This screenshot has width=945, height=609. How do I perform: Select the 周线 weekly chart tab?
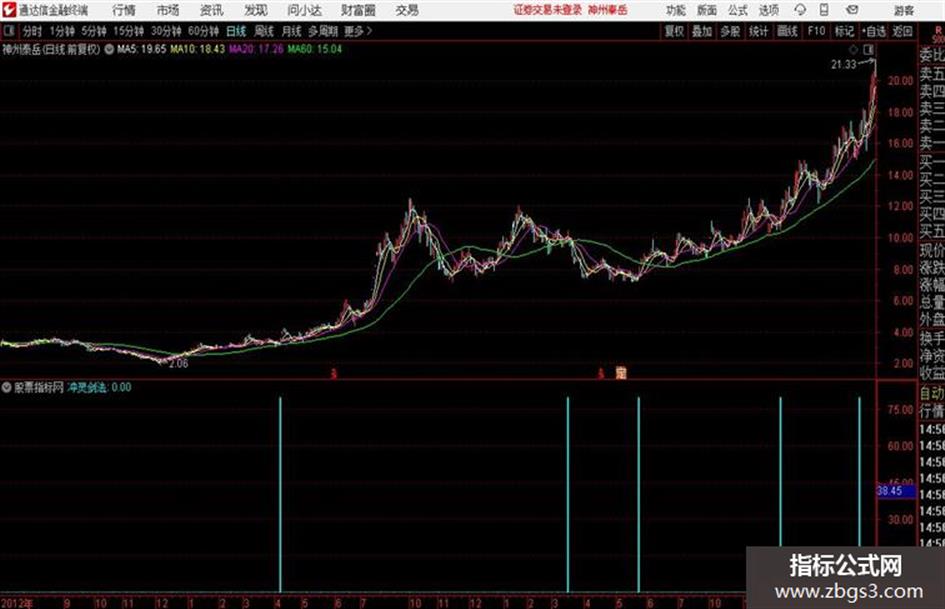264,31
